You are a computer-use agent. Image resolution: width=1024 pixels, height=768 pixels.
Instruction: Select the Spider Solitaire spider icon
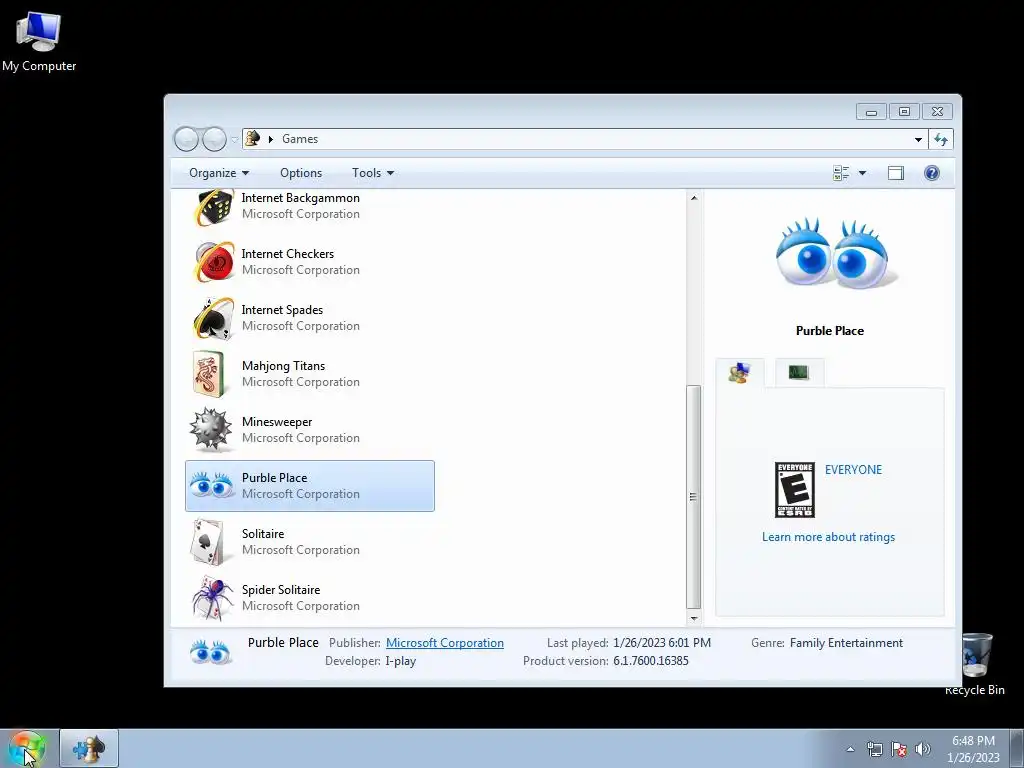pyautogui.click(x=212, y=598)
